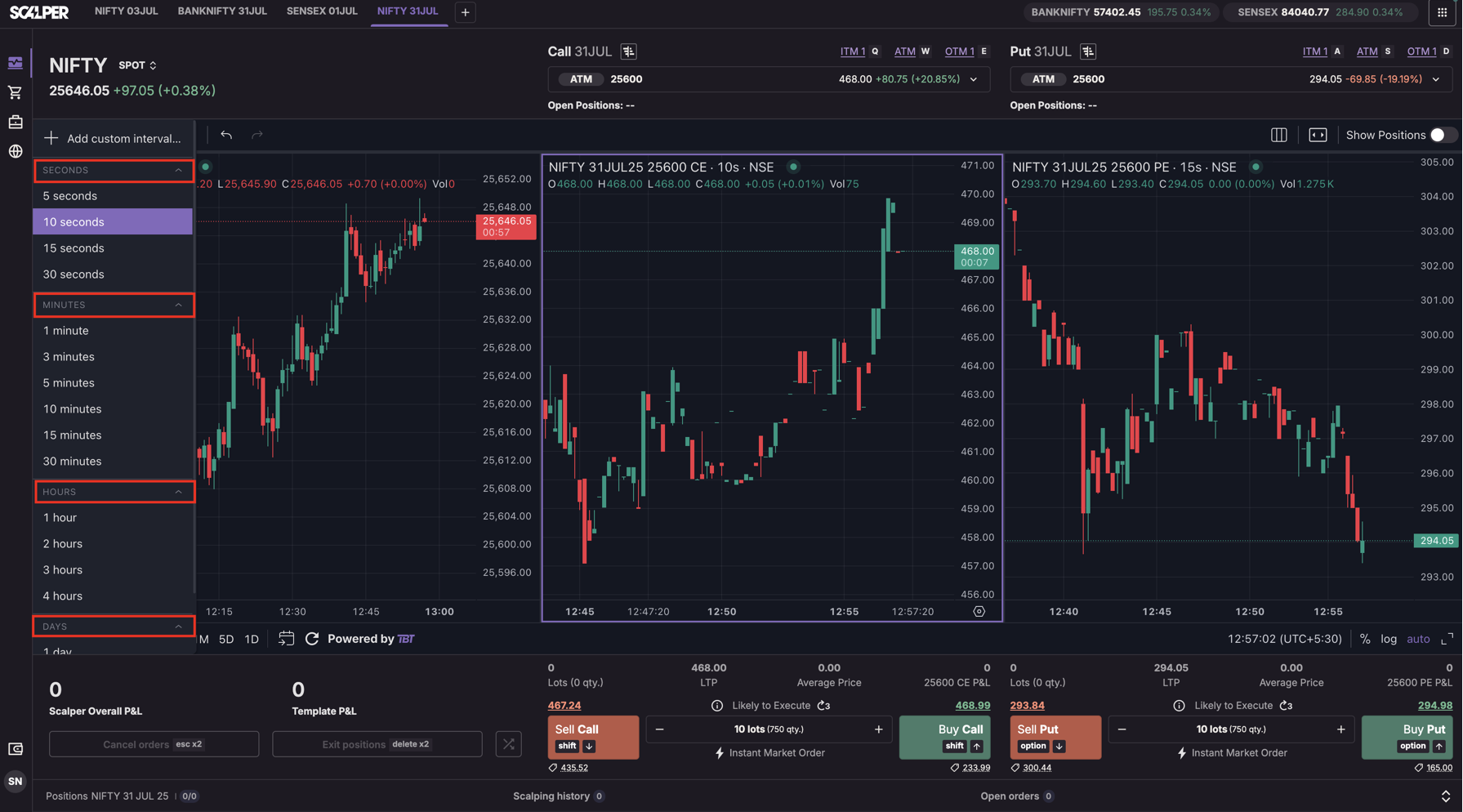Toggle Show Positions switch

coord(1442,135)
